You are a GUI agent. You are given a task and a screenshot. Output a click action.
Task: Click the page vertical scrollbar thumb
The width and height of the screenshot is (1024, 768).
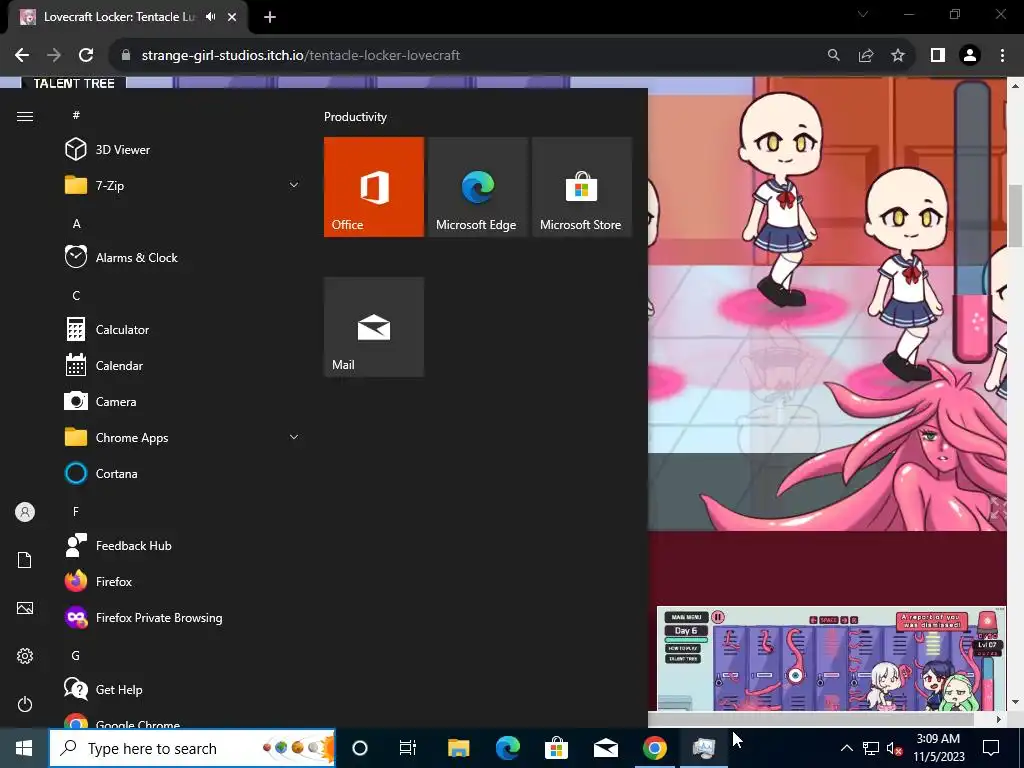pyautogui.click(x=1016, y=216)
